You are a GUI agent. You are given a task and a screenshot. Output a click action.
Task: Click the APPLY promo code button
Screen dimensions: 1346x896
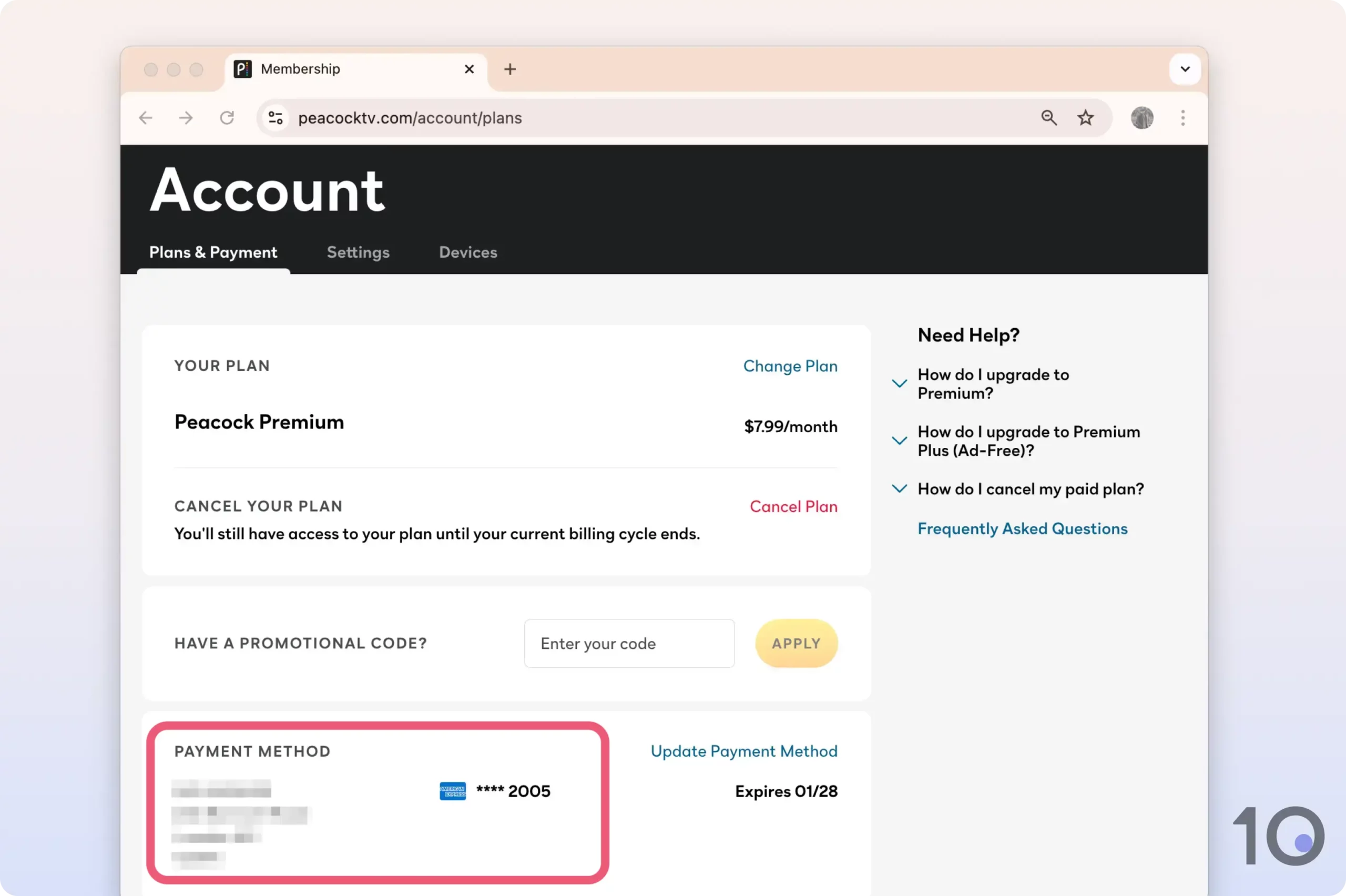tap(797, 643)
